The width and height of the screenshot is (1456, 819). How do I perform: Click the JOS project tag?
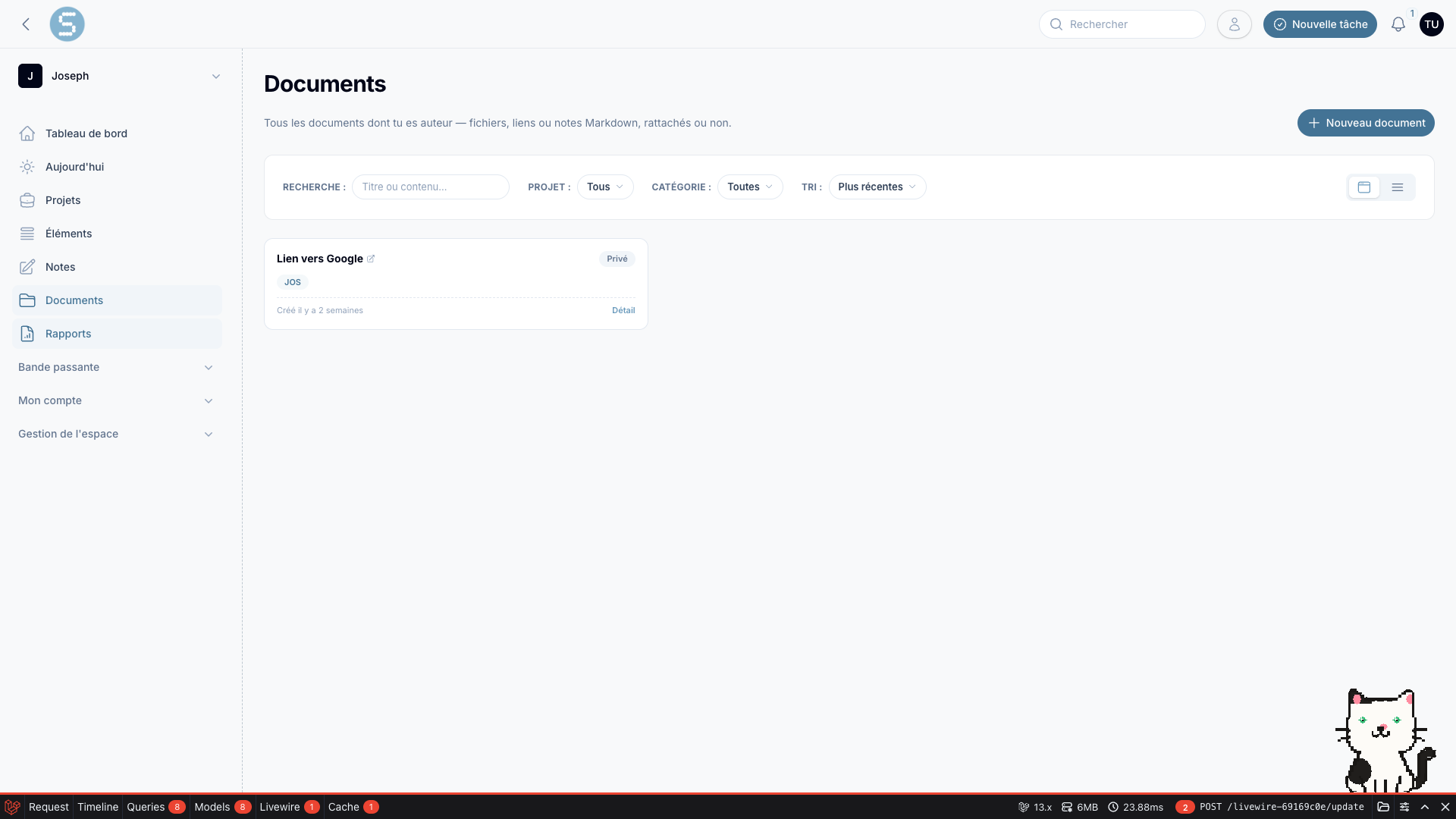point(293,282)
